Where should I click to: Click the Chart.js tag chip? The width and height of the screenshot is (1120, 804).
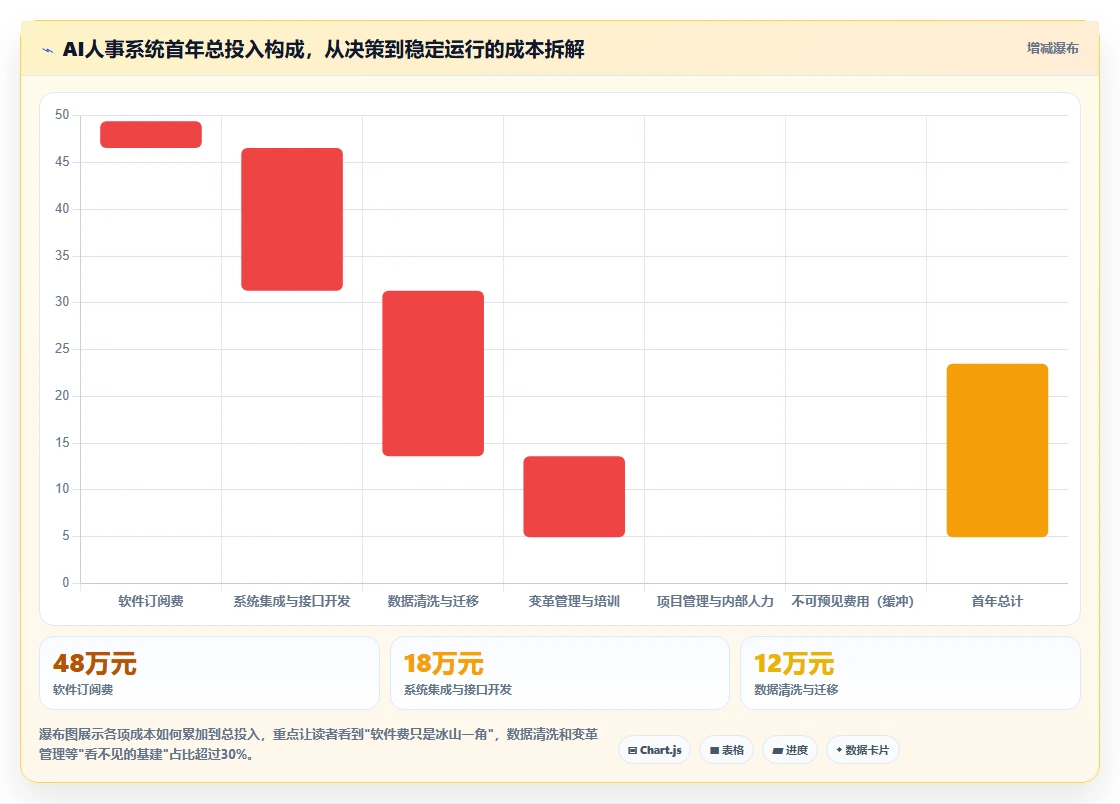click(654, 750)
